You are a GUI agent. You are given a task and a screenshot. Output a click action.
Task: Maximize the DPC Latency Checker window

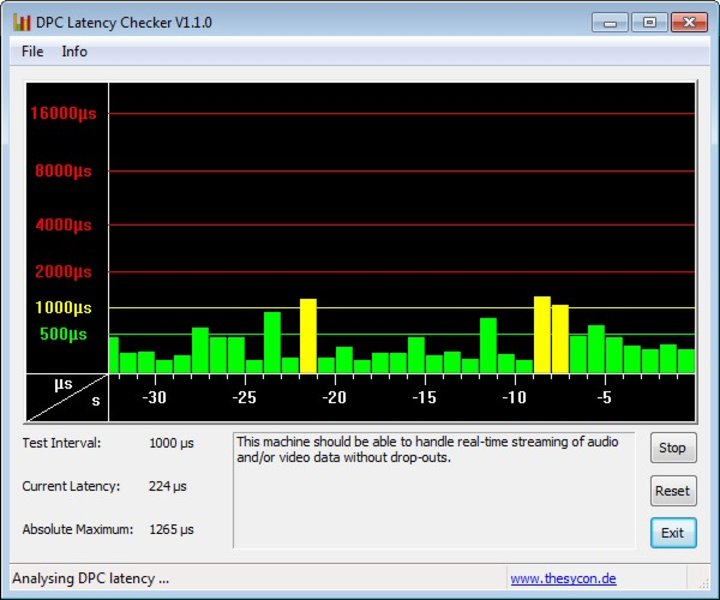(649, 22)
